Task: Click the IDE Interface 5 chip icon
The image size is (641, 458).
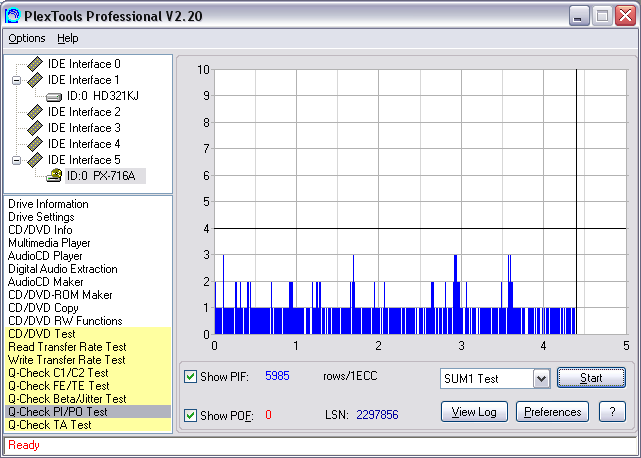Action: pos(35,160)
